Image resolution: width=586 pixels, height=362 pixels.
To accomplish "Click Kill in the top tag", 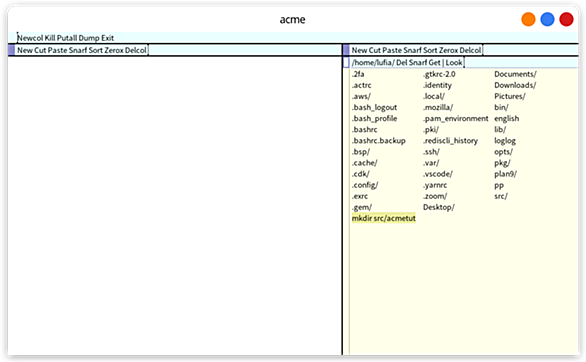I will click(x=50, y=38).
